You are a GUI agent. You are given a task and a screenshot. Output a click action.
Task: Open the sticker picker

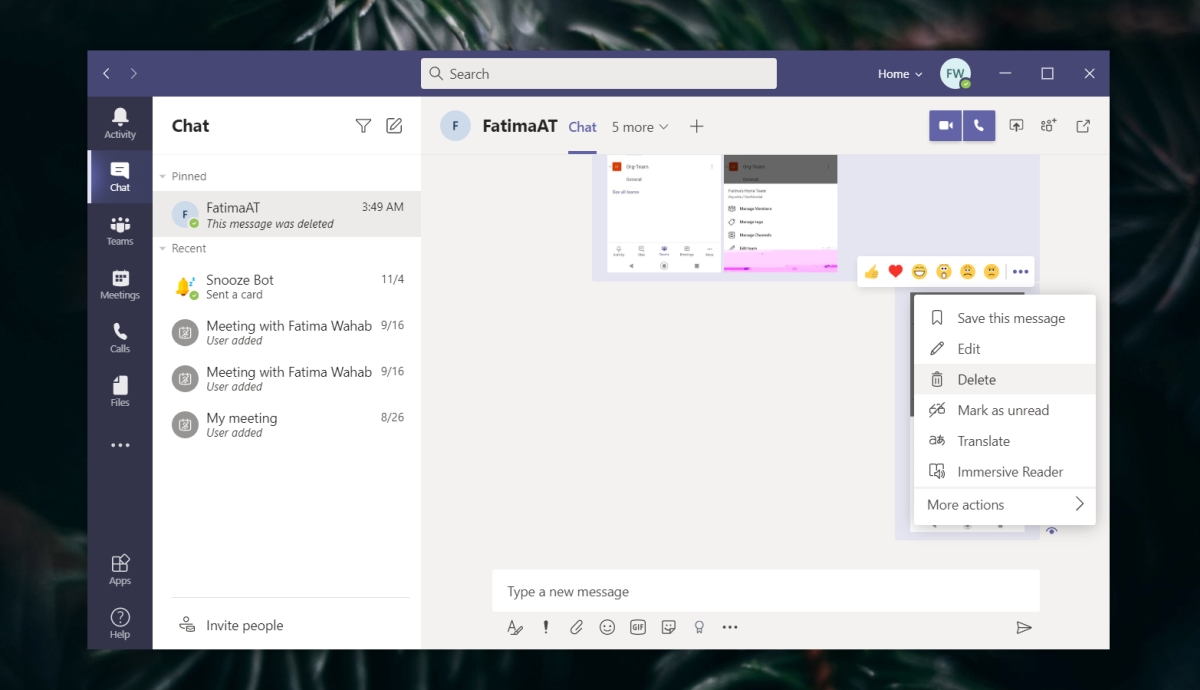tap(669, 627)
